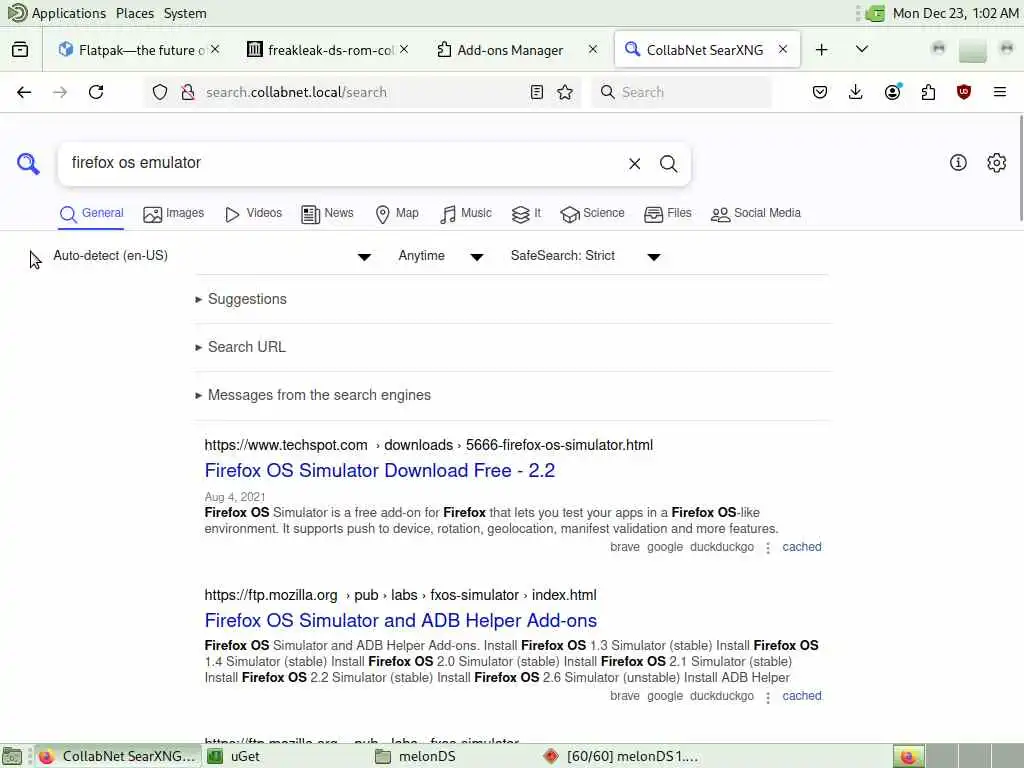Click ftp.mozilla.org index.html result URL
The height and width of the screenshot is (768, 1024).
(x=400, y=596)
